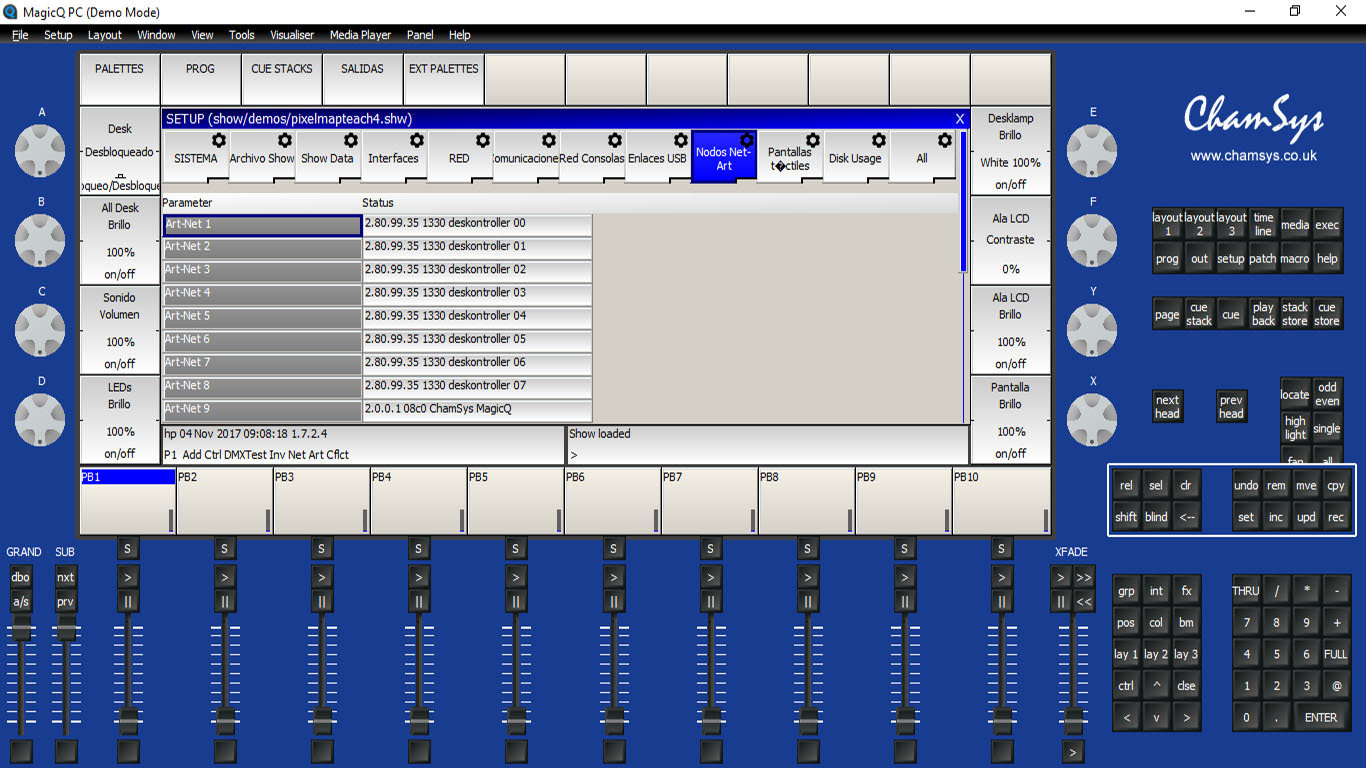Click the cpy copy button
Image resolution: width=1366 pixels, height=768 pixels.
[1336, 486]
